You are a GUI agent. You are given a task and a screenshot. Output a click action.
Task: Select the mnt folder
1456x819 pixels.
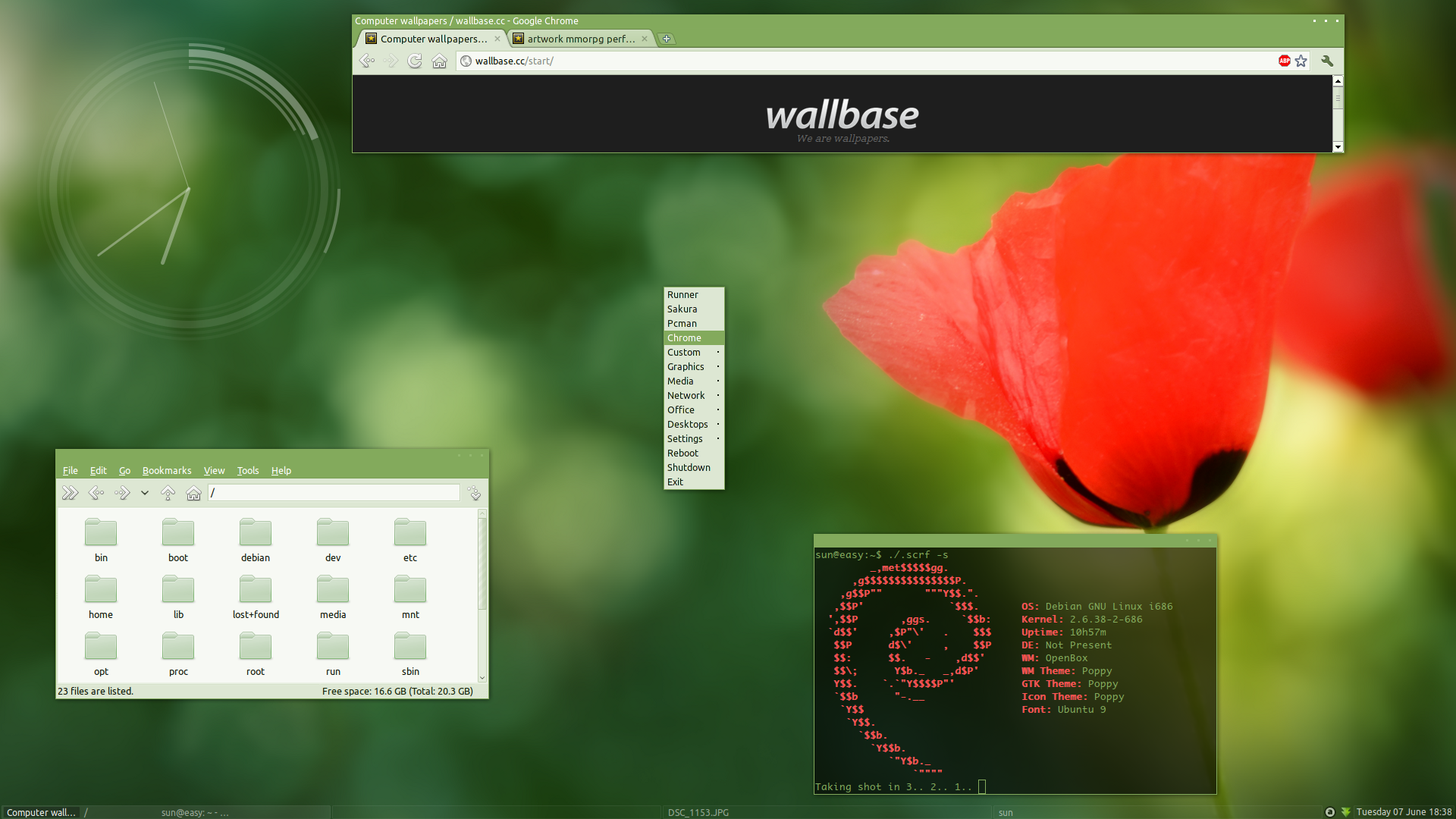coord(410,597)
